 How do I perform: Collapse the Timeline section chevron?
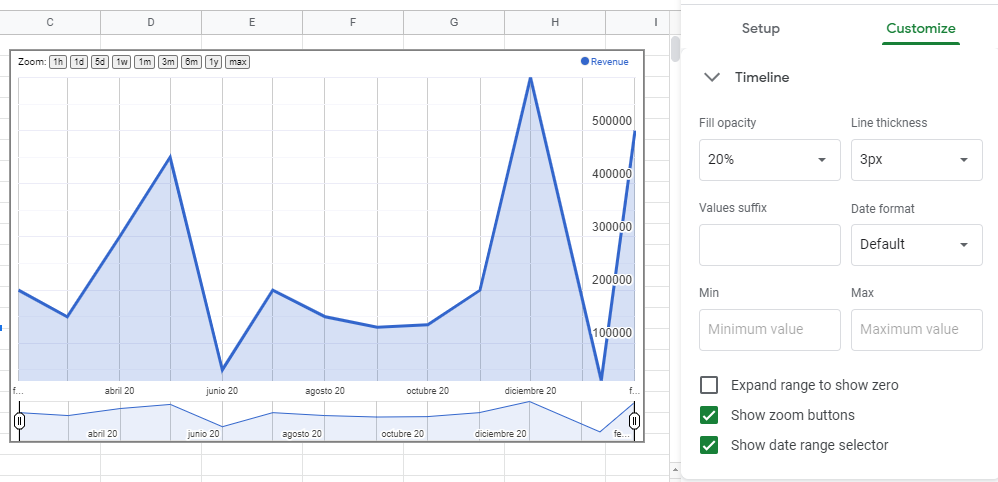(x=712, y=77)
